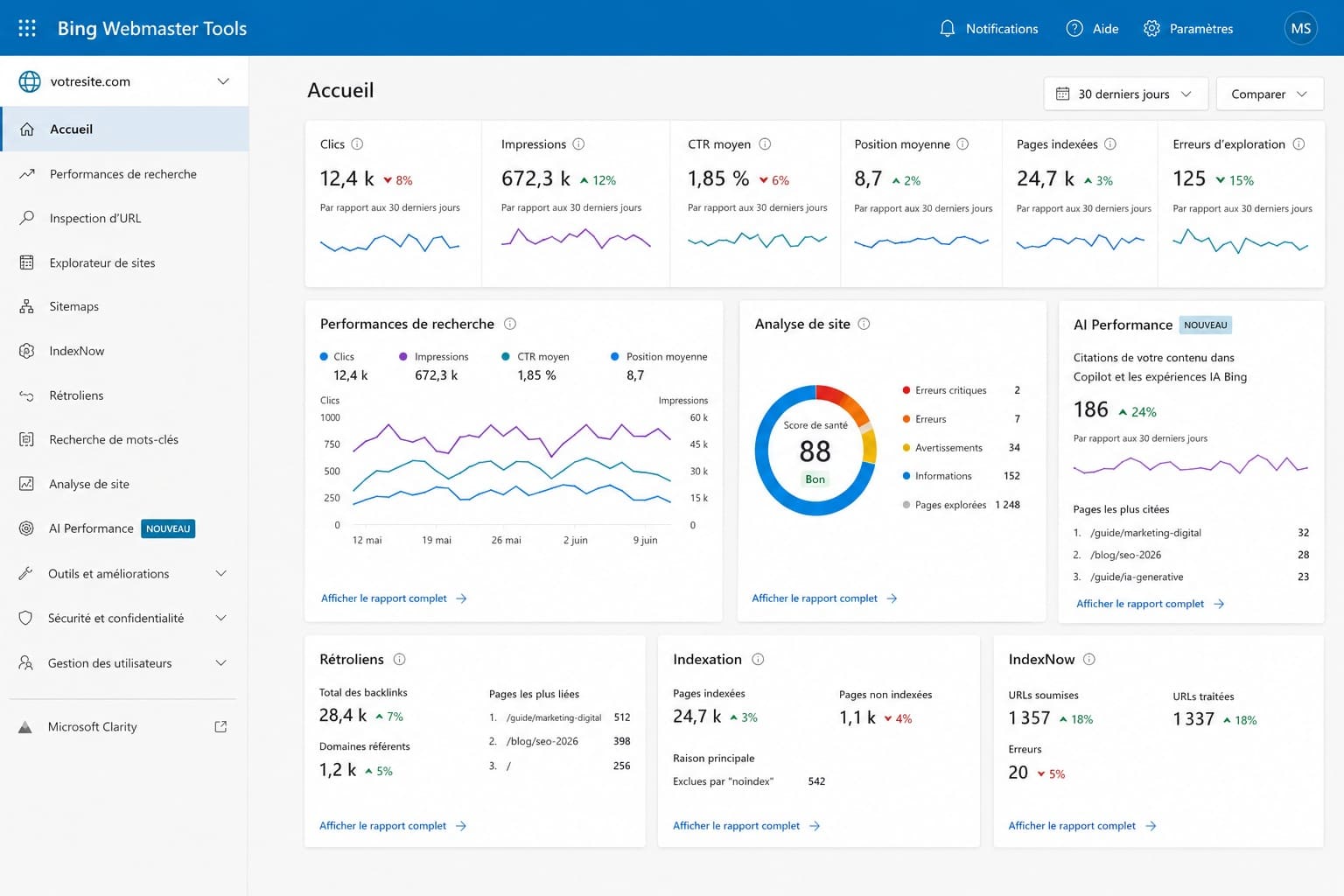Open Explorateur de sites menu item
The height and width of the screenshot is (896, 1344).
tap(124, 262)
